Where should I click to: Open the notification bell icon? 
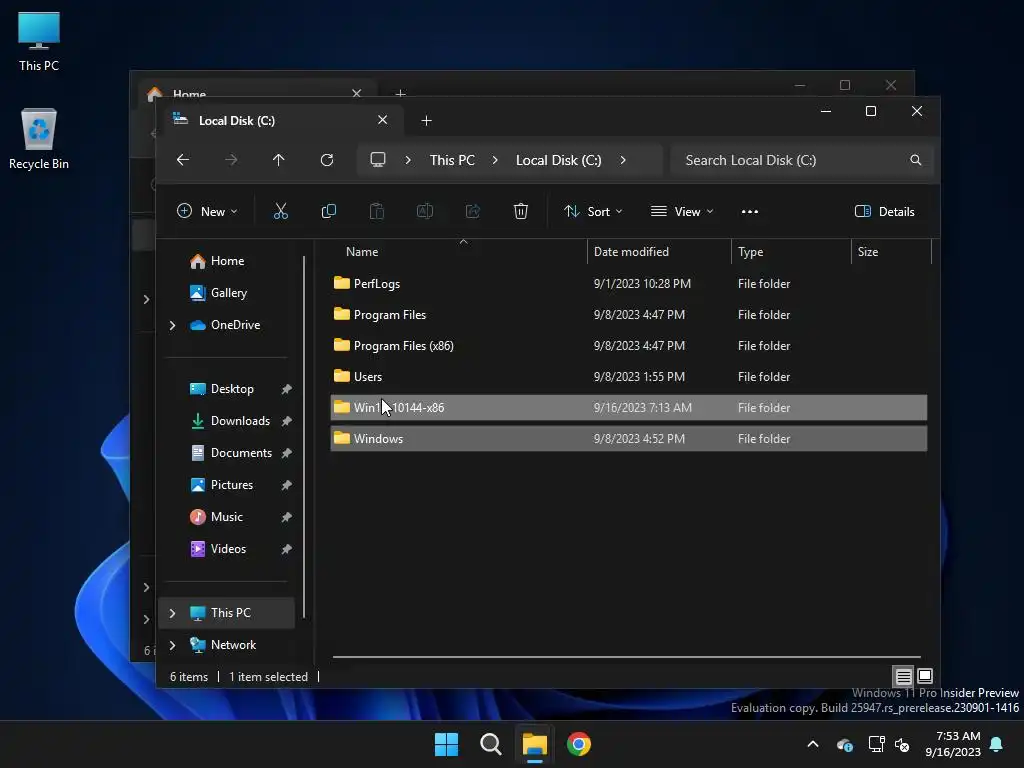997,744
